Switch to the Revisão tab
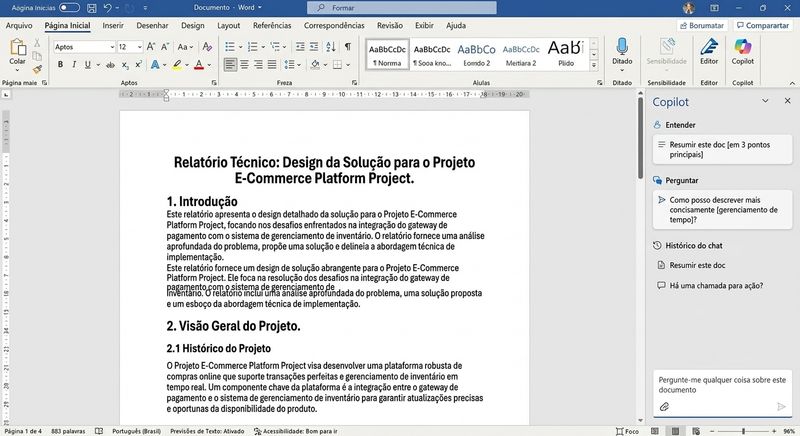The height and width of the screenshot is (436, 800). [390, 25]
